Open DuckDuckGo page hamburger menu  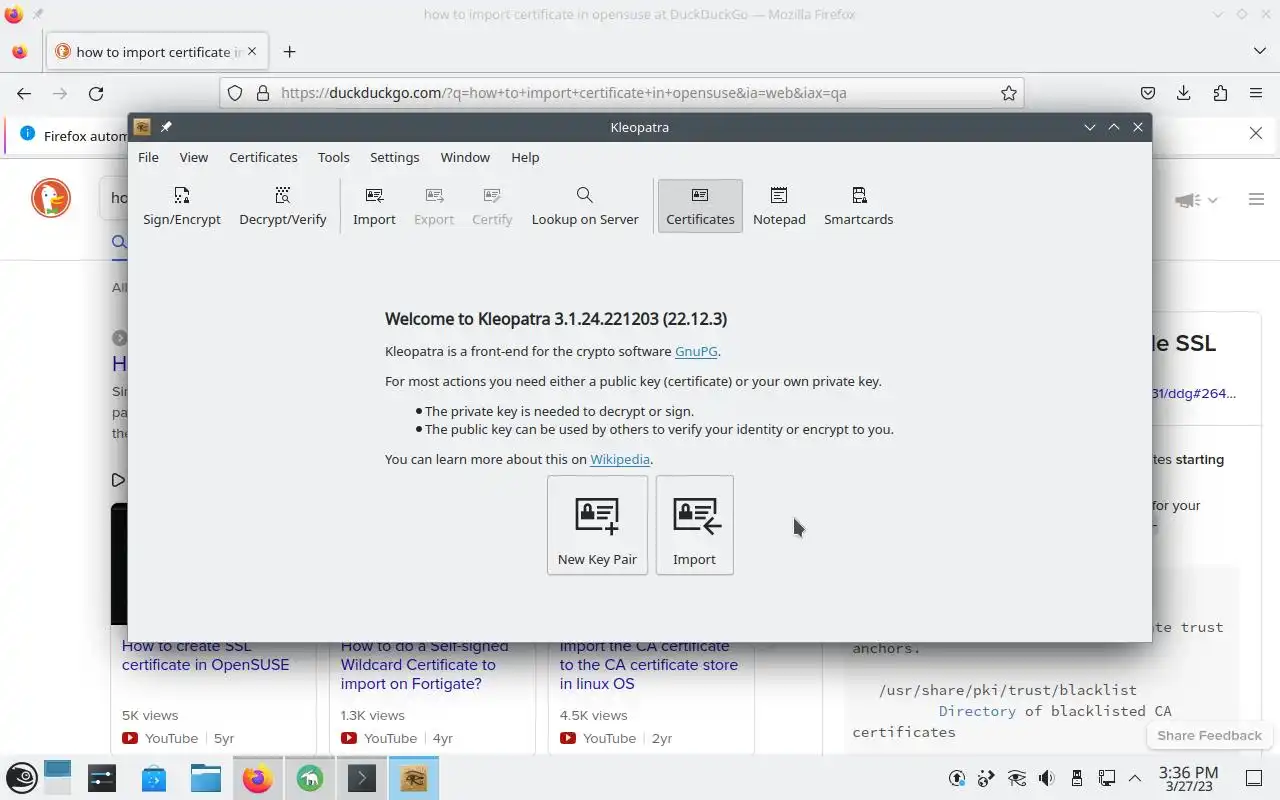[x=1256, y=199]
